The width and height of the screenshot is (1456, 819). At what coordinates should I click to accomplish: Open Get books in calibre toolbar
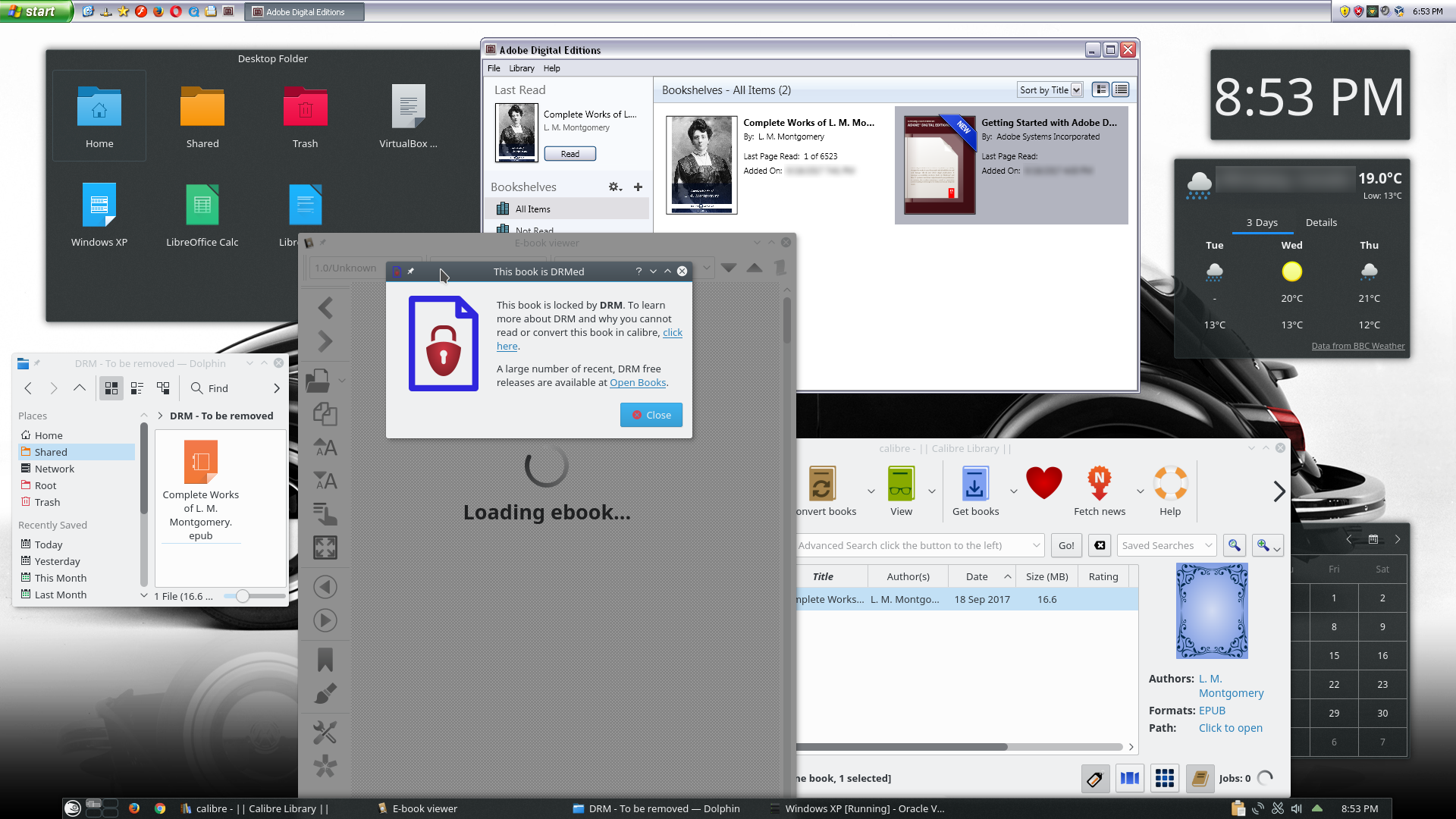pos(975,491)
